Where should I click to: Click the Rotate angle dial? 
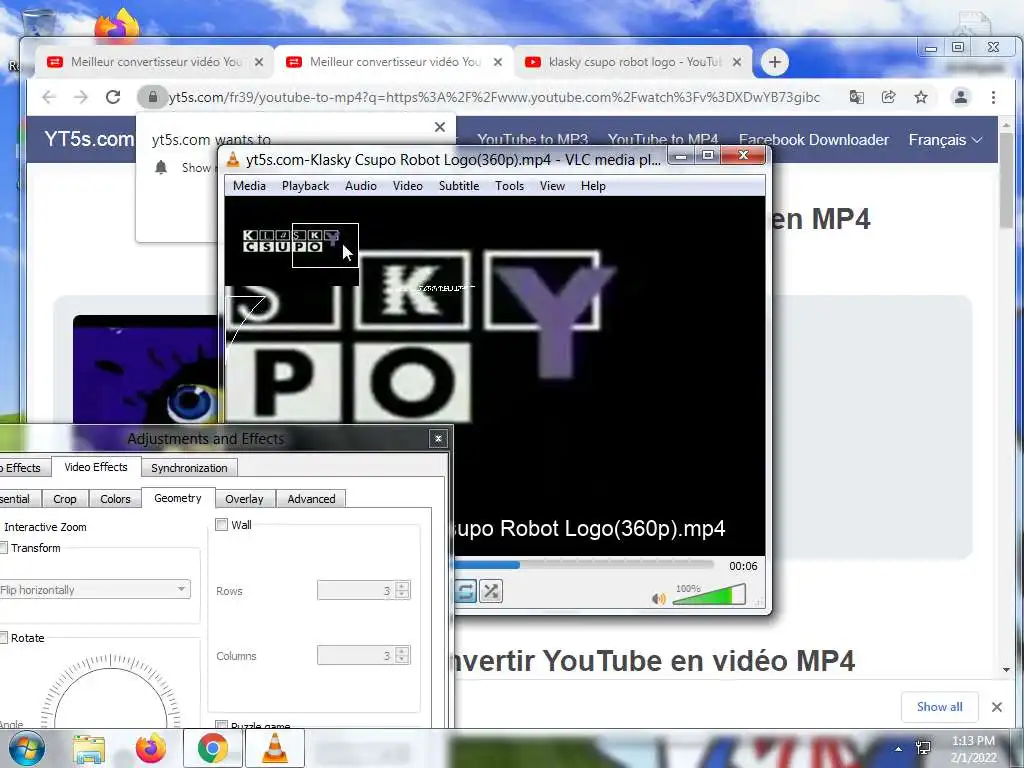110,692
